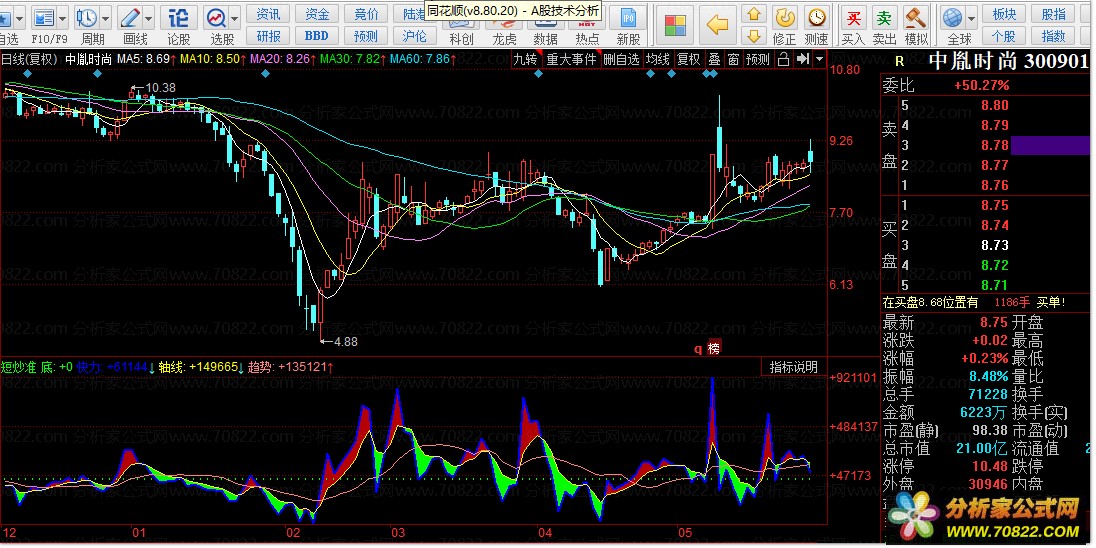Expand the 自选 watchlist dropdown arrow

(x=19, y=18)
